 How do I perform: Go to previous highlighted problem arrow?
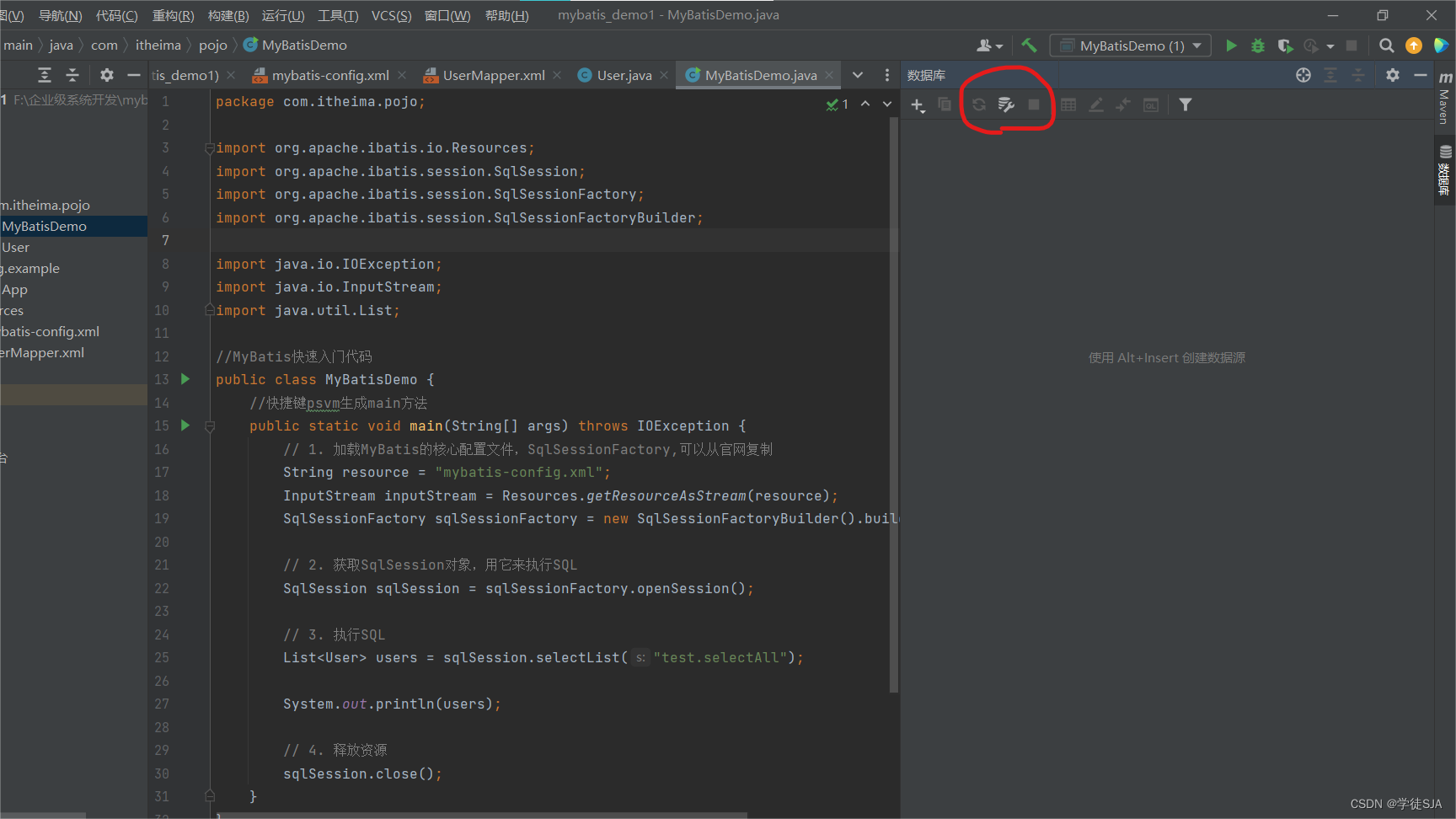tap(865, 104)
